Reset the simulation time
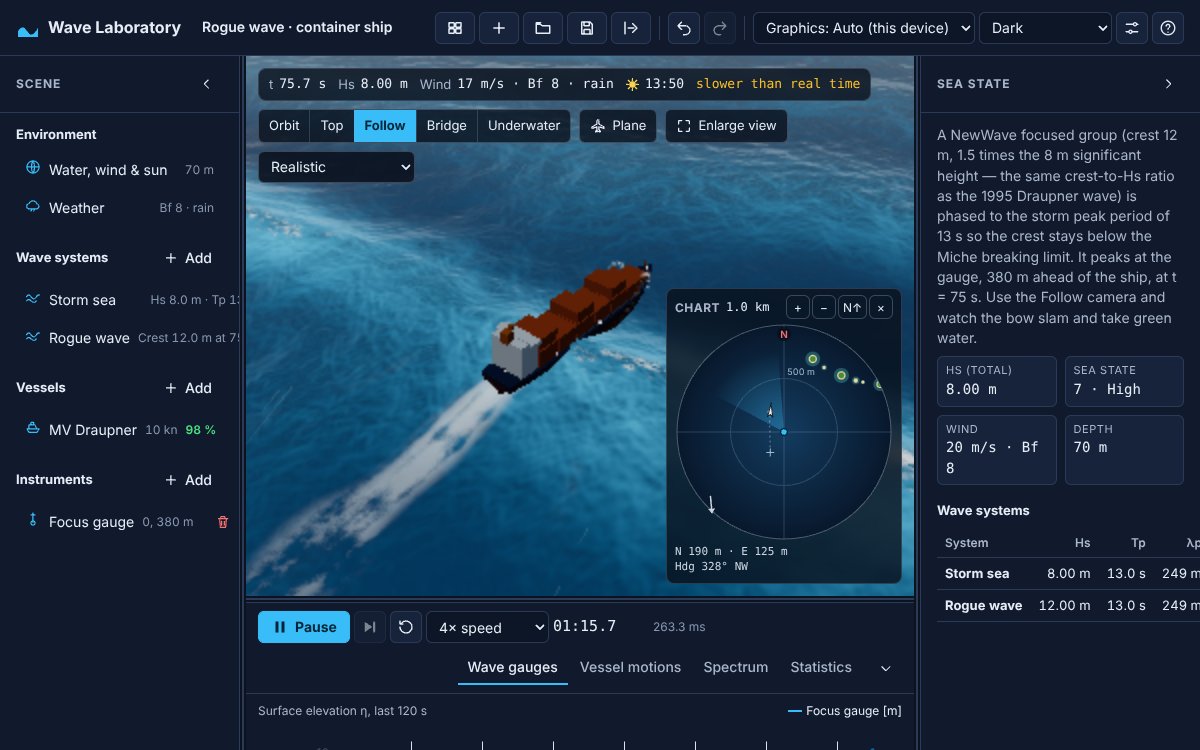The height and width of the screenshot is (750, 1200). click(406, 627)
